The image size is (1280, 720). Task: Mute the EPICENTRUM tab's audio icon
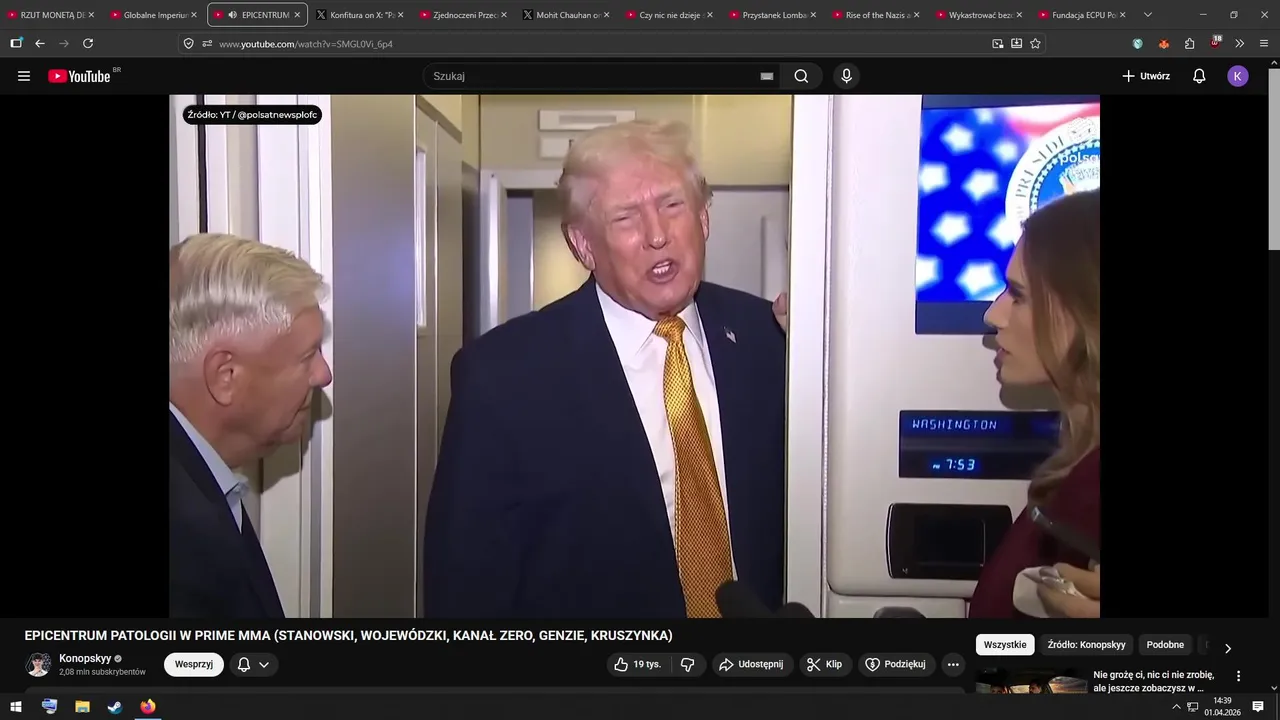(232, 15)
